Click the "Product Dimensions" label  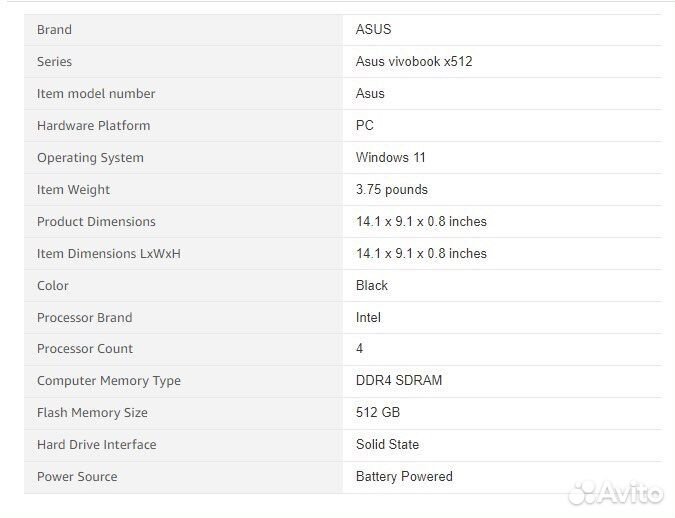(x=96, y=222)
